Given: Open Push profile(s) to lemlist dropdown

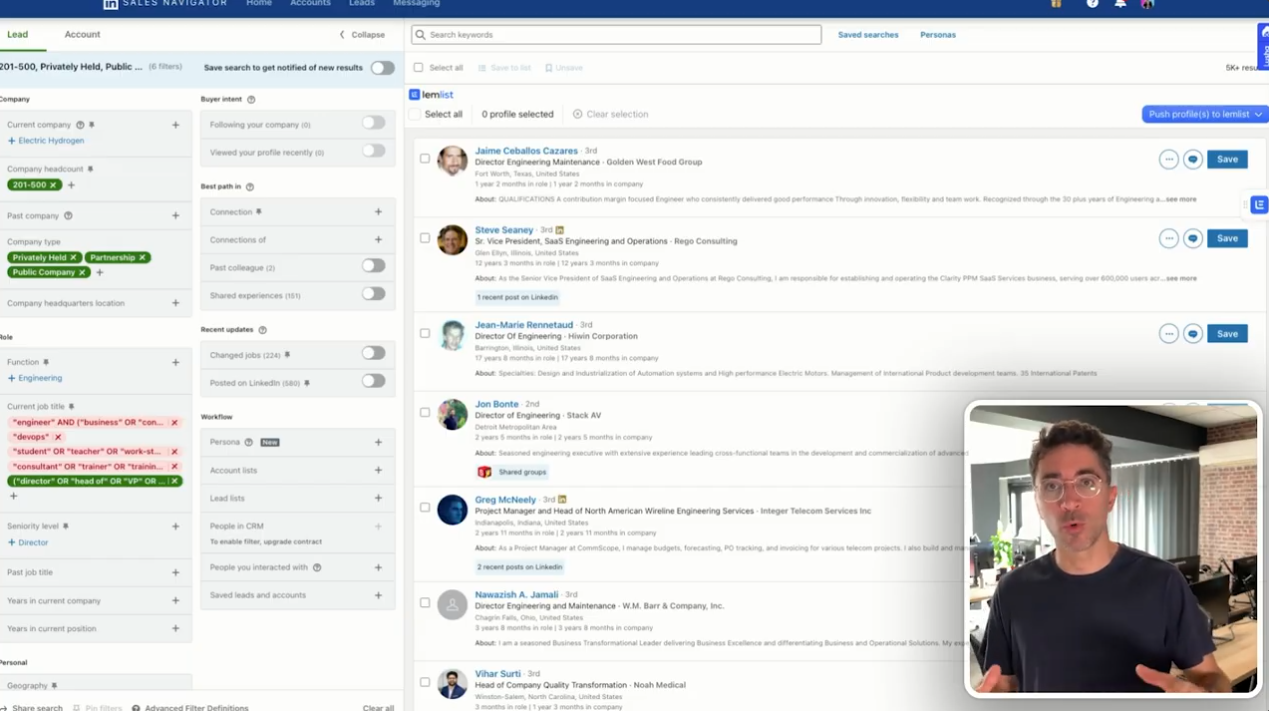Looking at the screenshot, I should pos(1204,114).
